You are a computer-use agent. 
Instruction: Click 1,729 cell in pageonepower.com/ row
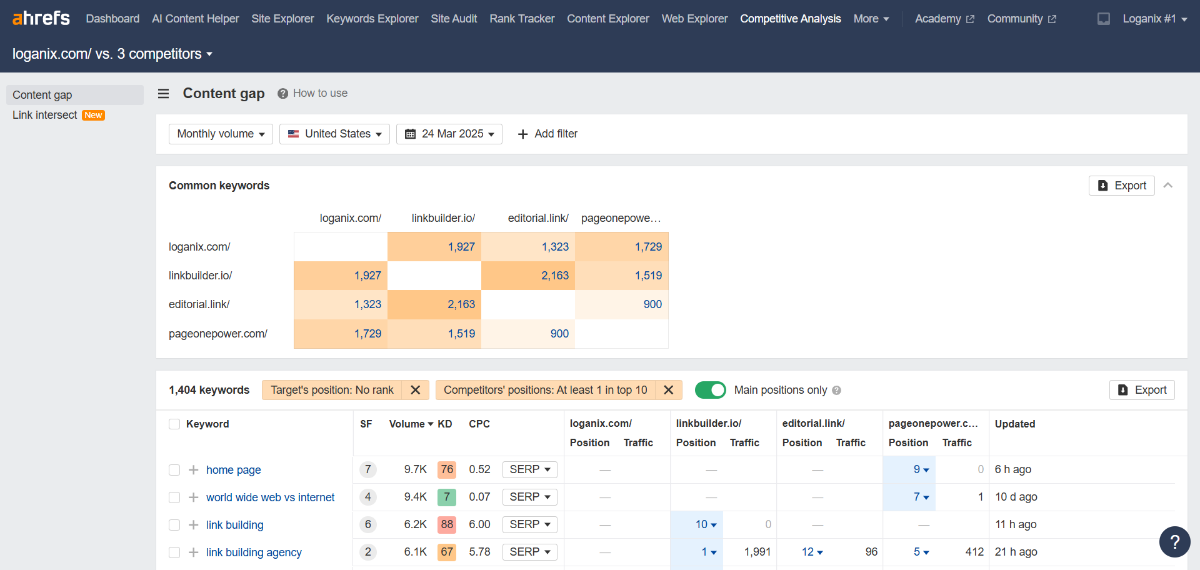point(341,333)
